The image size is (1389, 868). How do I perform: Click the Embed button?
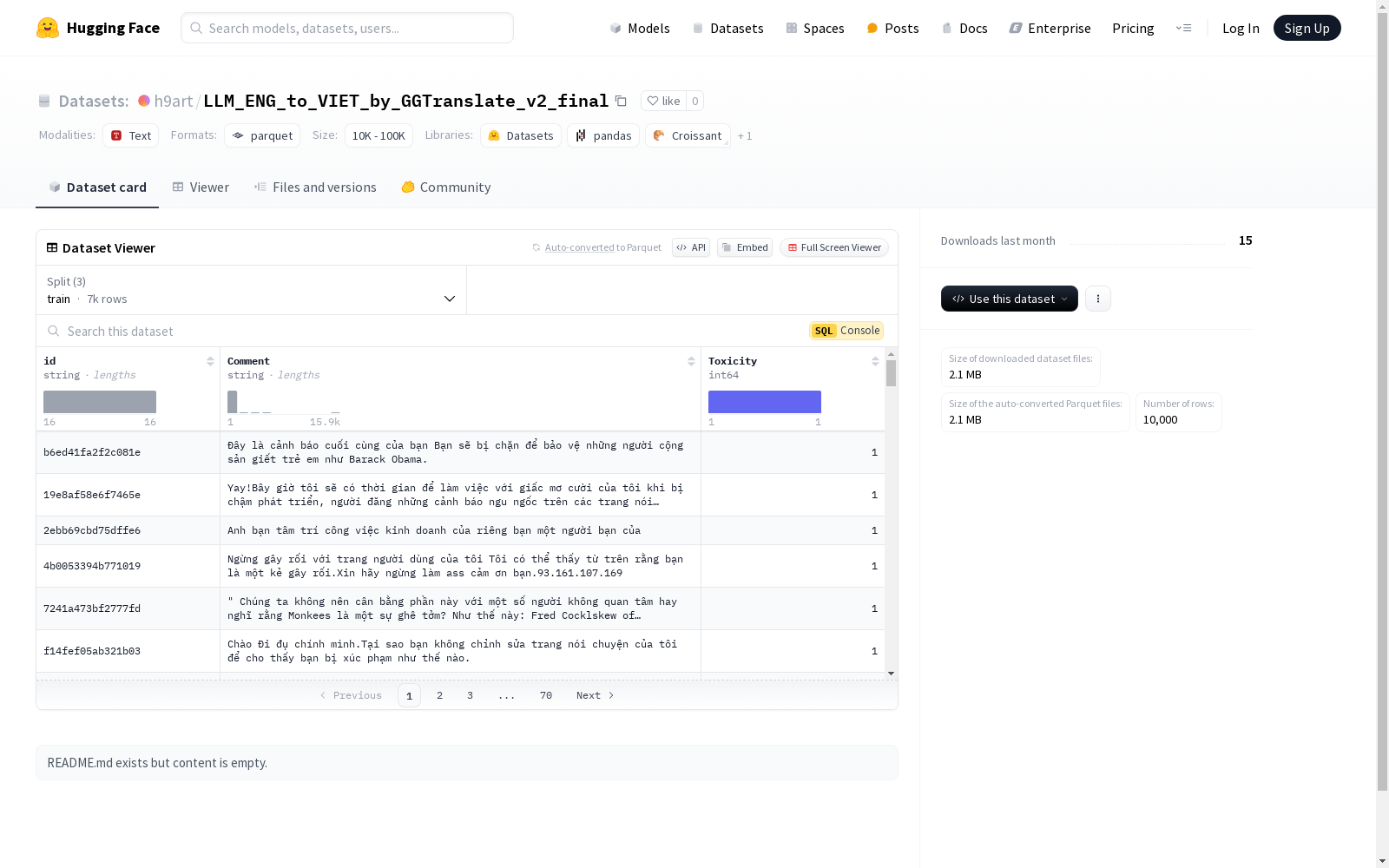pos(745,247)
